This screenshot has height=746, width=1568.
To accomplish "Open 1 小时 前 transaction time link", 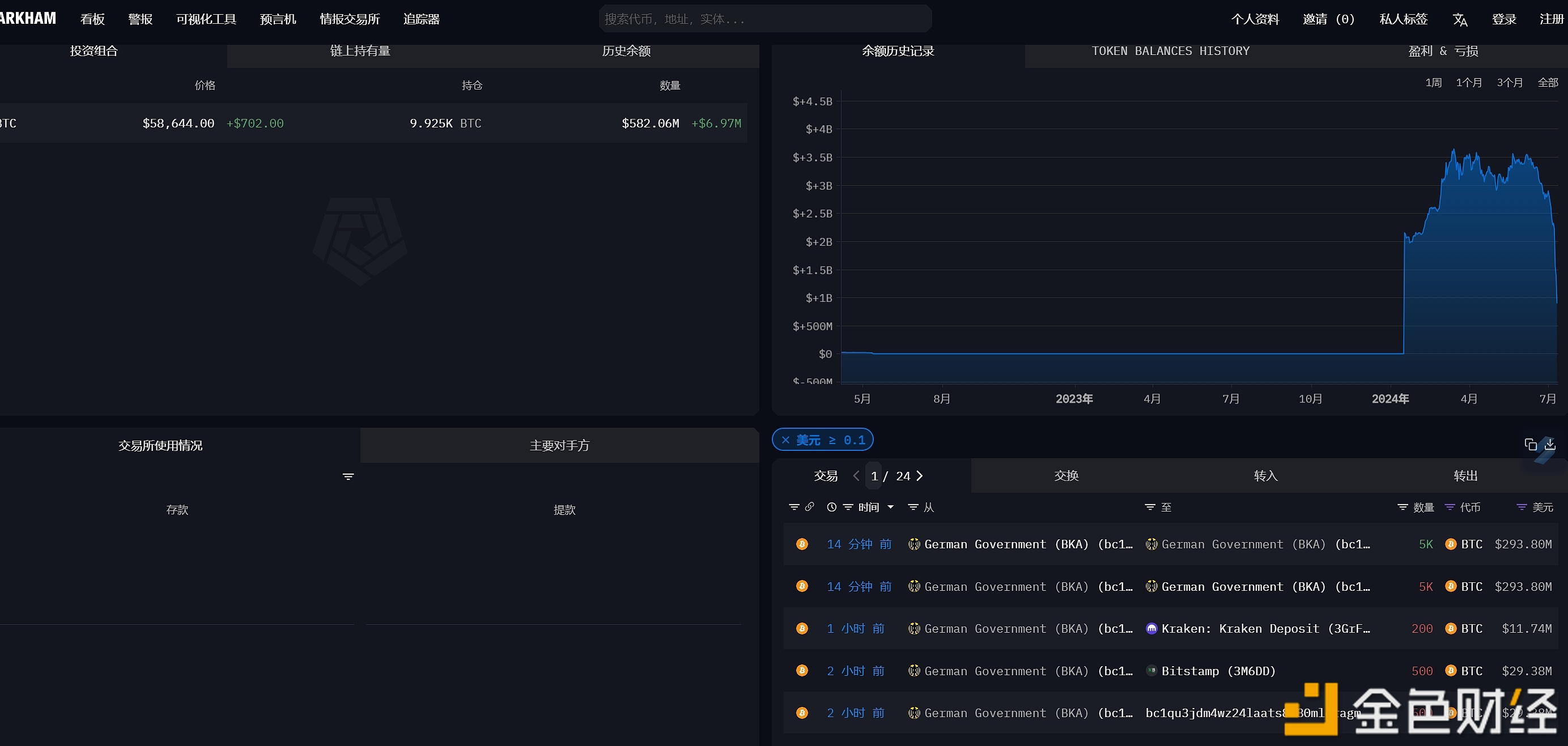I will pos(855,629).
